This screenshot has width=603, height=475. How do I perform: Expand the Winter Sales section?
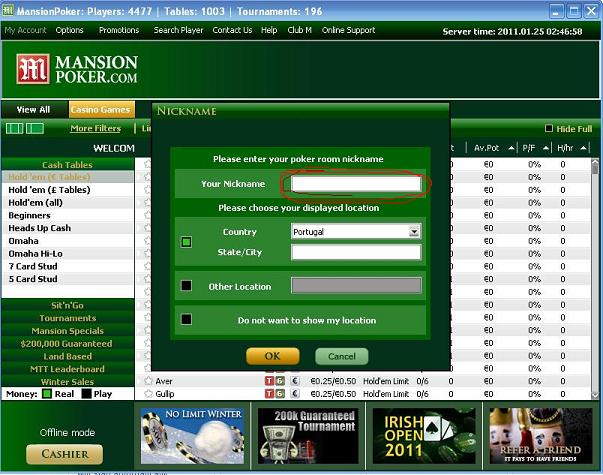point(67,382)
